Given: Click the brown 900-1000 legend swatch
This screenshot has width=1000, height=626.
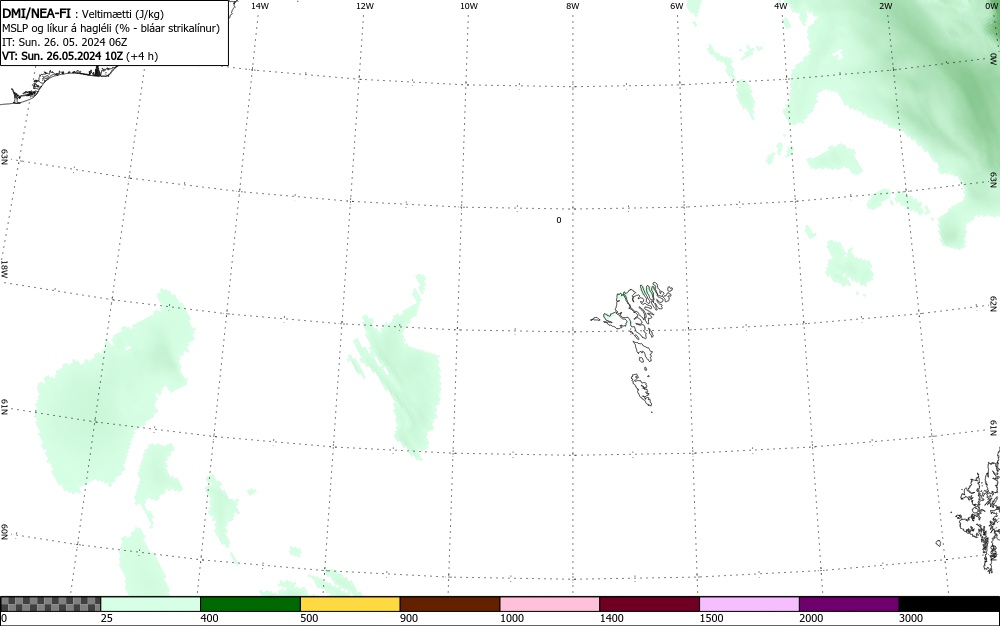Looking at the screenshot, I should click(450, 604).
